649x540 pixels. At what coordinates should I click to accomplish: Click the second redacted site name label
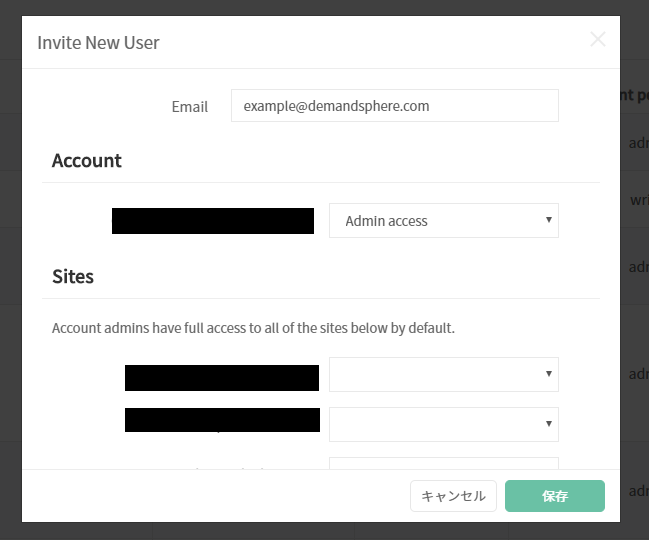pos(222,420)
